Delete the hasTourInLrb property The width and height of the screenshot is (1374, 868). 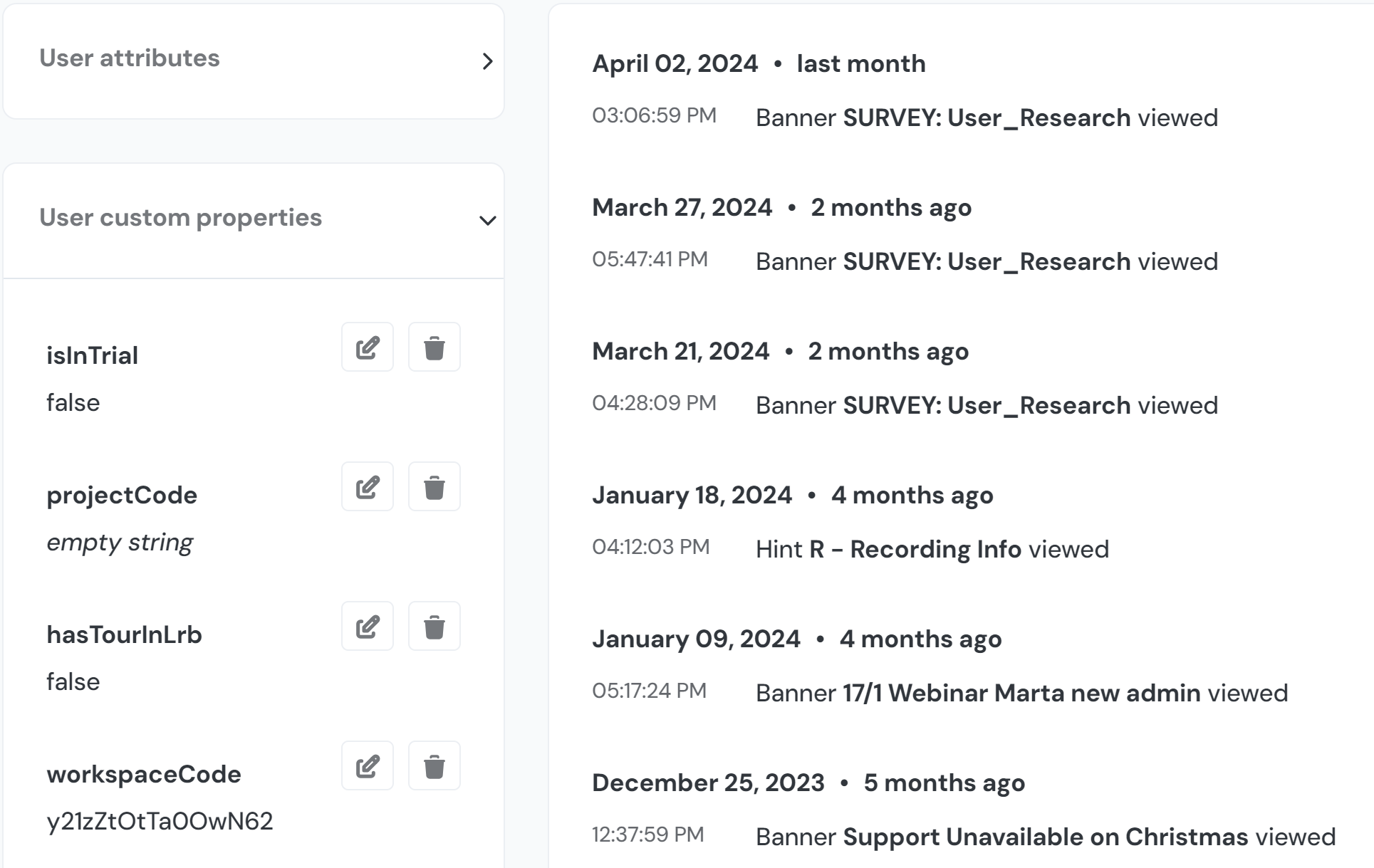pos(434,627)
